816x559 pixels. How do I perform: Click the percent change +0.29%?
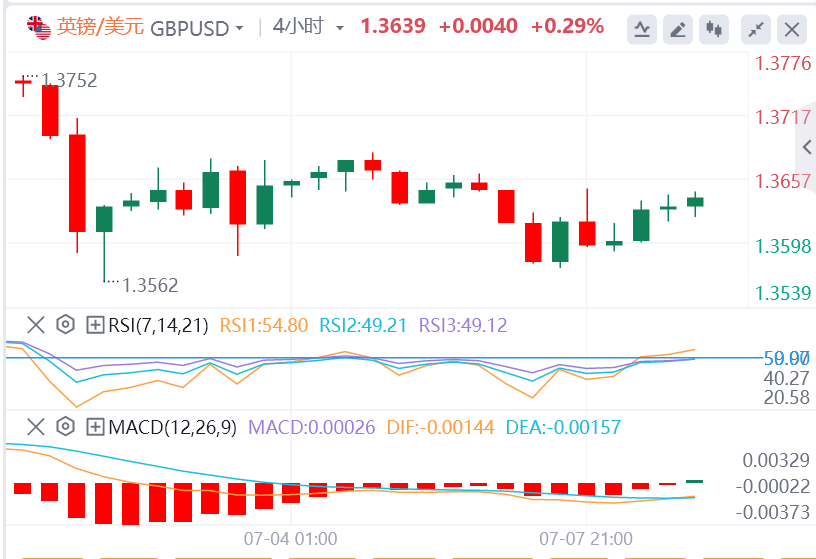pos(567,26)
